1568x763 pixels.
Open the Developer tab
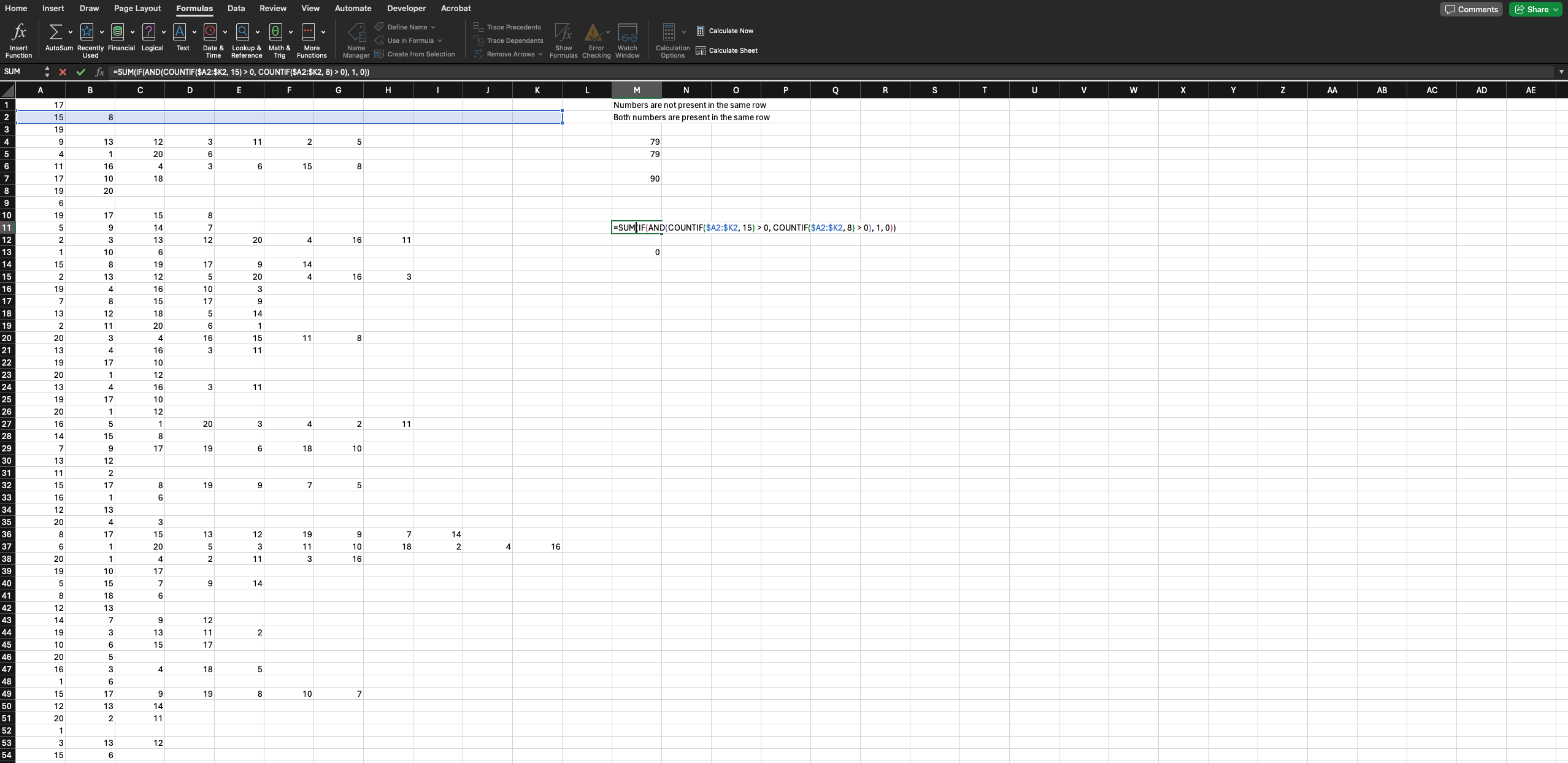(x=406, y=8)
